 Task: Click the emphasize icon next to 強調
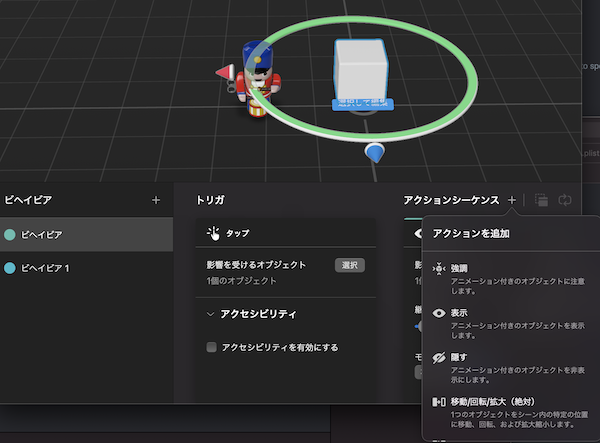[x=439, y=269]
